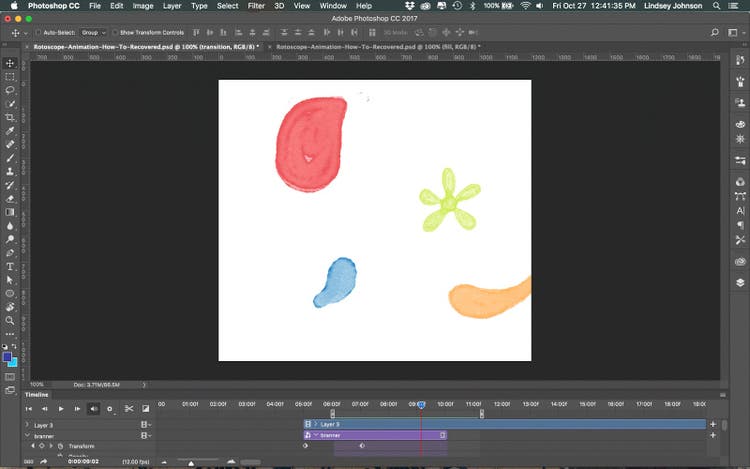Select the Quick Selection tool

10,104
